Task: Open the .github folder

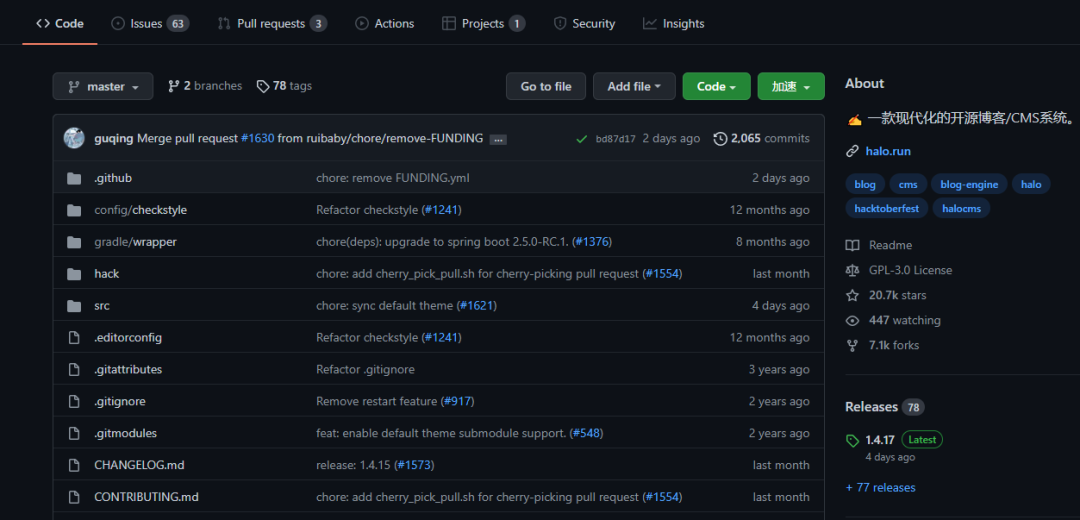Action: (x=113, y=178)
